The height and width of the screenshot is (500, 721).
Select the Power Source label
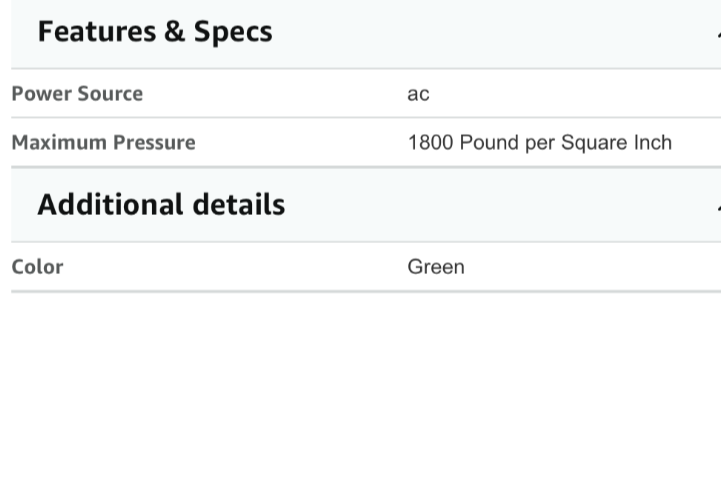pyautogui.click(x=77, y=93)
